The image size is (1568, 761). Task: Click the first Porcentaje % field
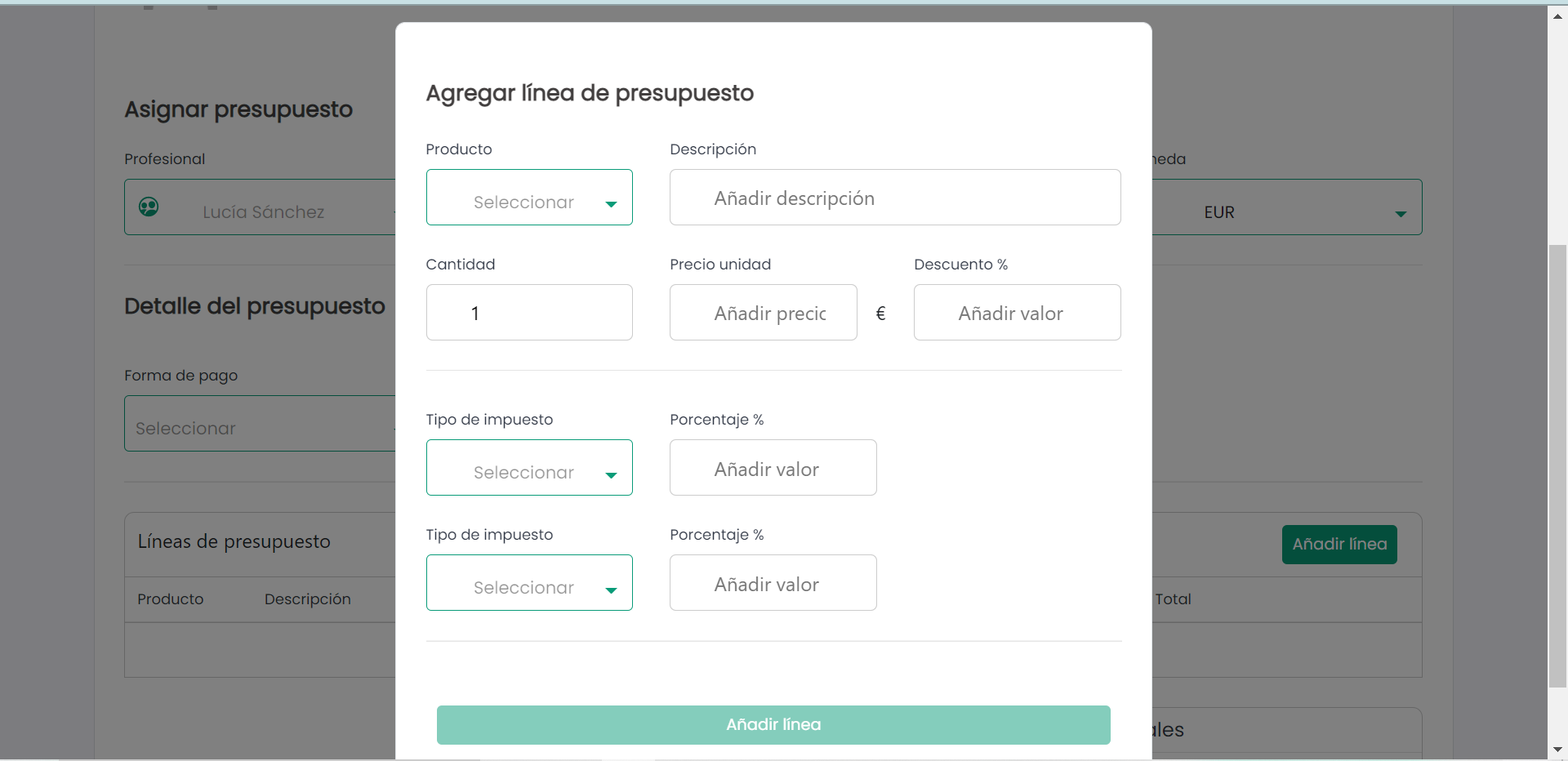click(773, 468)
